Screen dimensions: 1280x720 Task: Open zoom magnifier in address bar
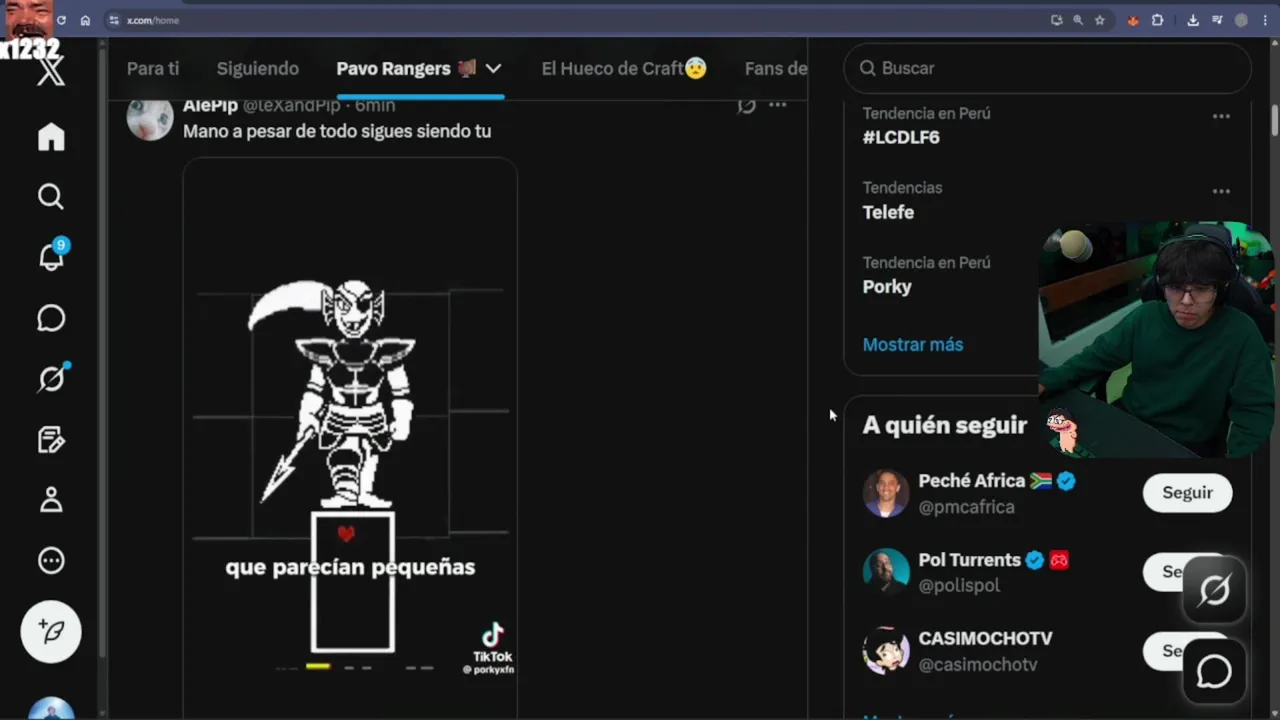pyautogui.click(x=1078, y=20)
